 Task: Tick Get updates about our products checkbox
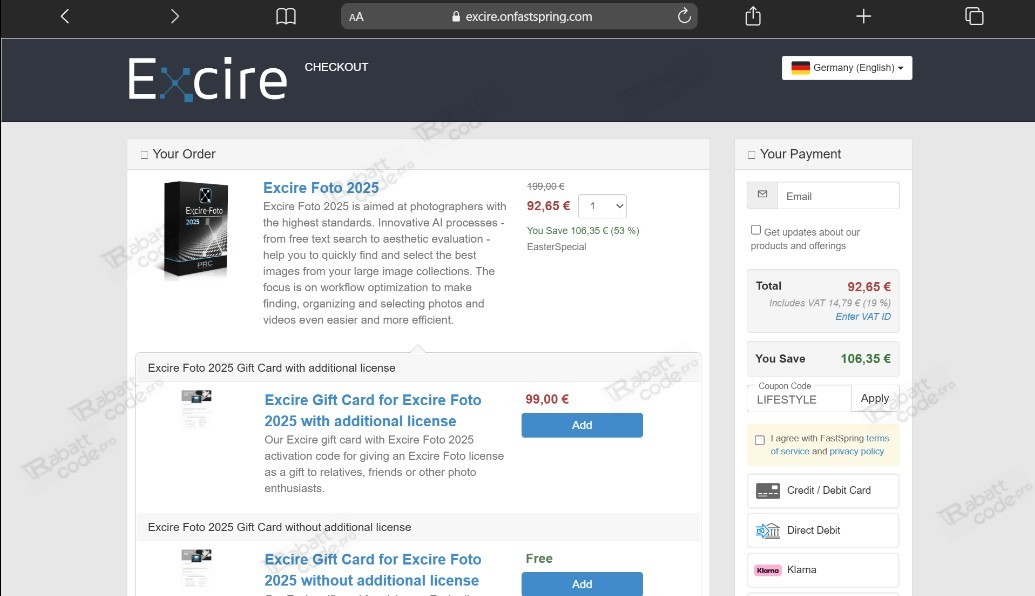756,230
